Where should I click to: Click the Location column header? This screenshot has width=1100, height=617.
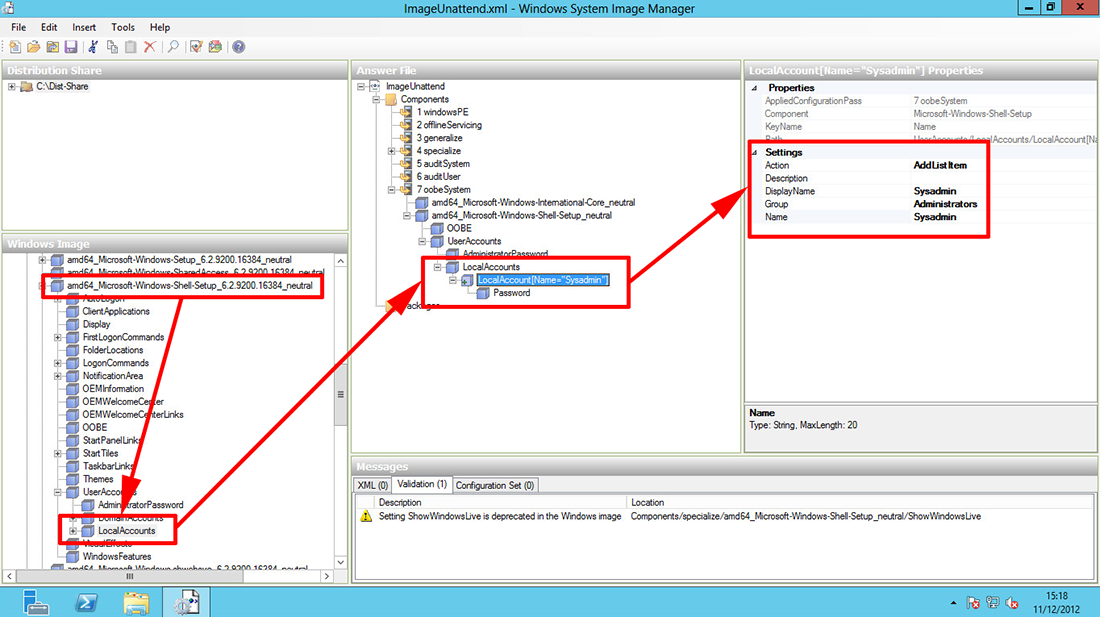[x=860, y=503]
